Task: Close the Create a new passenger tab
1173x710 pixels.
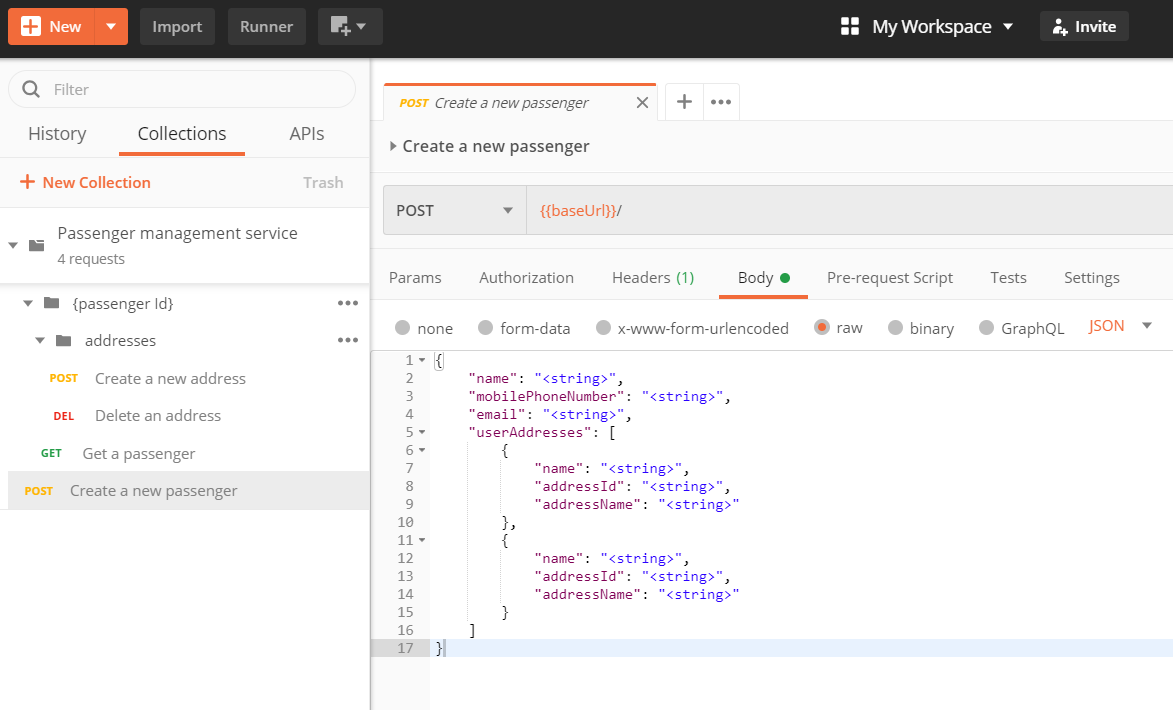Action: [642, 102]
